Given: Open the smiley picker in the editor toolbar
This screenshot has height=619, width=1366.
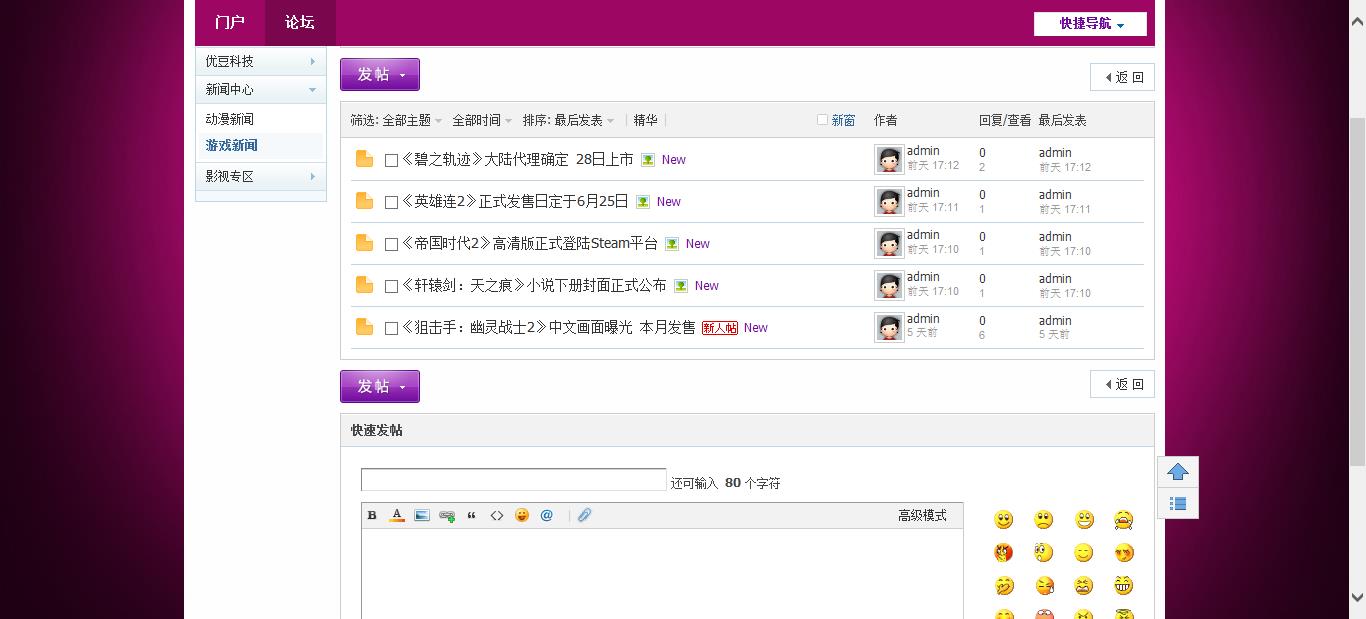Looking at the screenshot, I should (522, 516).
